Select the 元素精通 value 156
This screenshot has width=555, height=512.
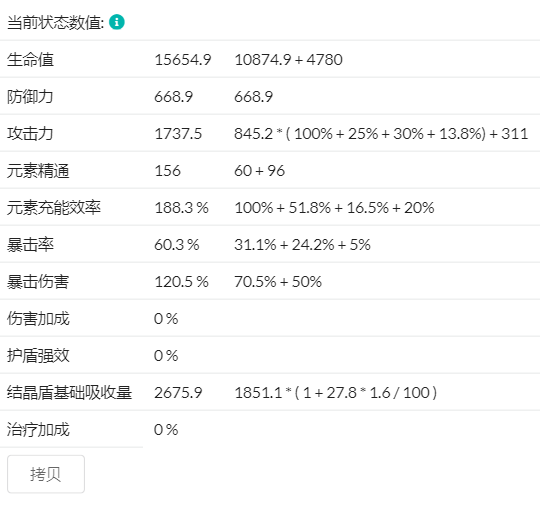(x=167, y=171)
